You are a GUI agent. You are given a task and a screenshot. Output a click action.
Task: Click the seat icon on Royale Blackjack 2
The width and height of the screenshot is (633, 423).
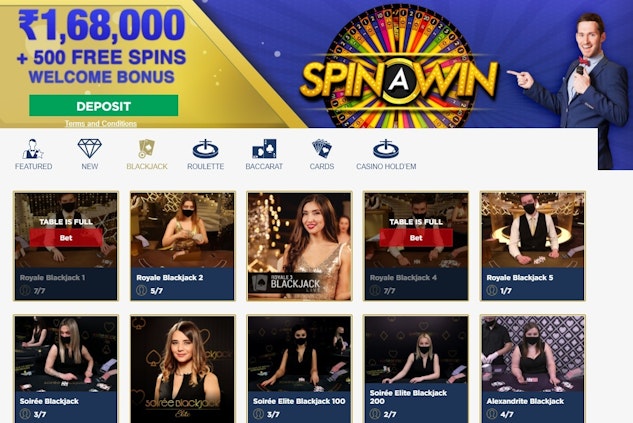[141, 290]
